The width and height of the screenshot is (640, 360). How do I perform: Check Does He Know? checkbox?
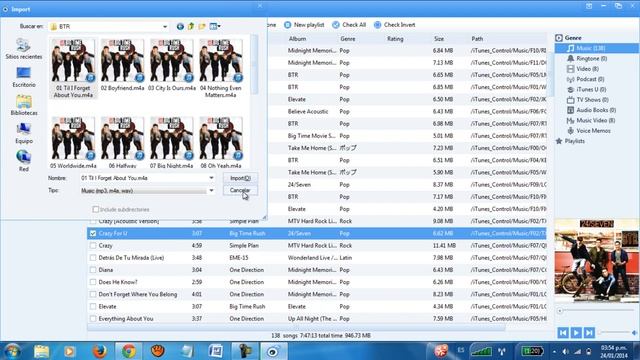click(93, 282)
